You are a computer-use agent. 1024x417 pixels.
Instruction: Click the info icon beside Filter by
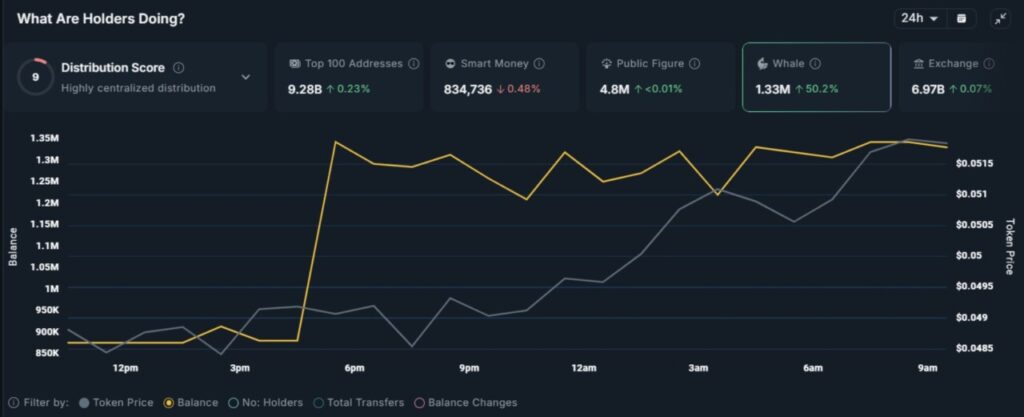12,403
